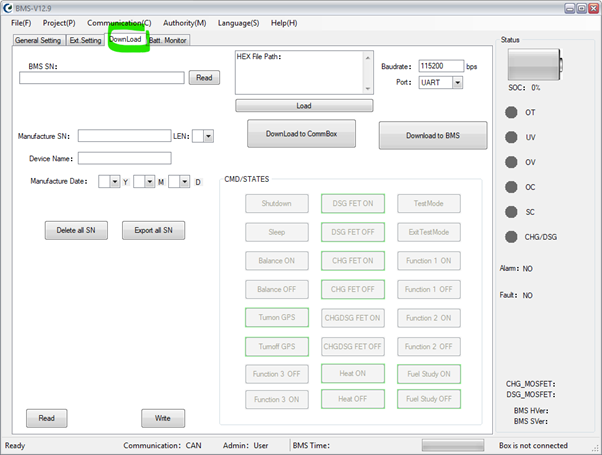Click the Shutdown command button
Screen dimensions: 602x455
pyautogui.click(x=277, y=204)
